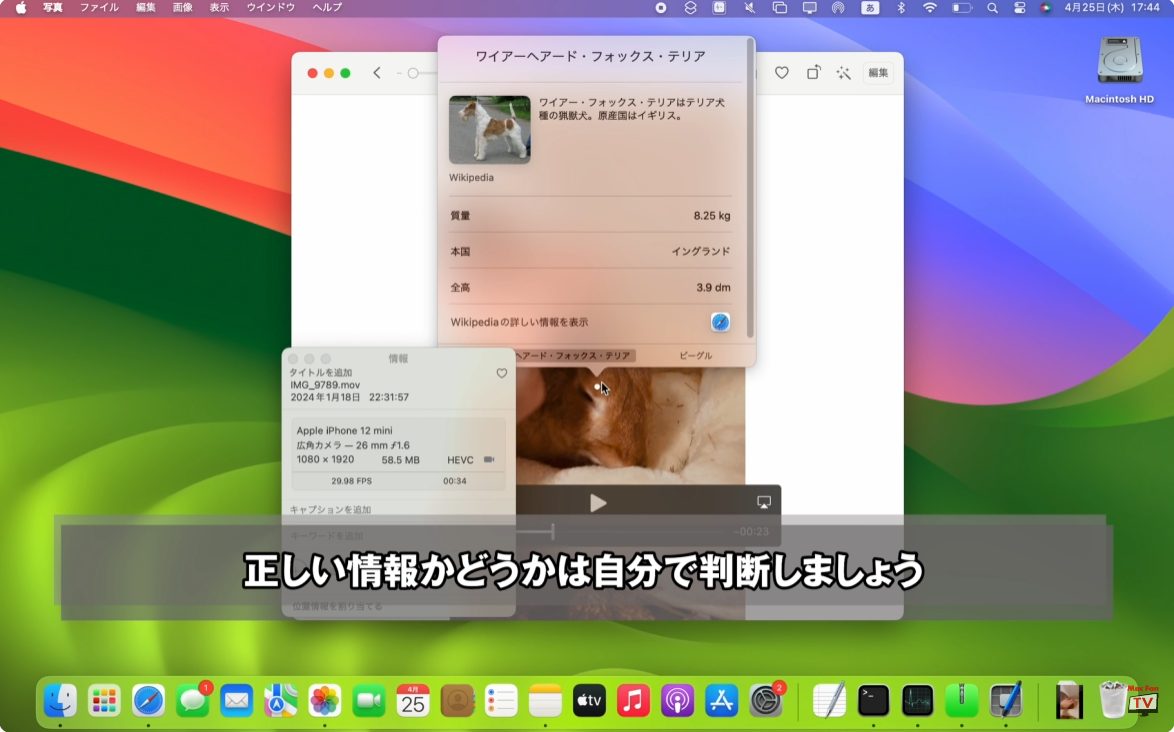Open Control Center in menu bar

pos(1020,7)
